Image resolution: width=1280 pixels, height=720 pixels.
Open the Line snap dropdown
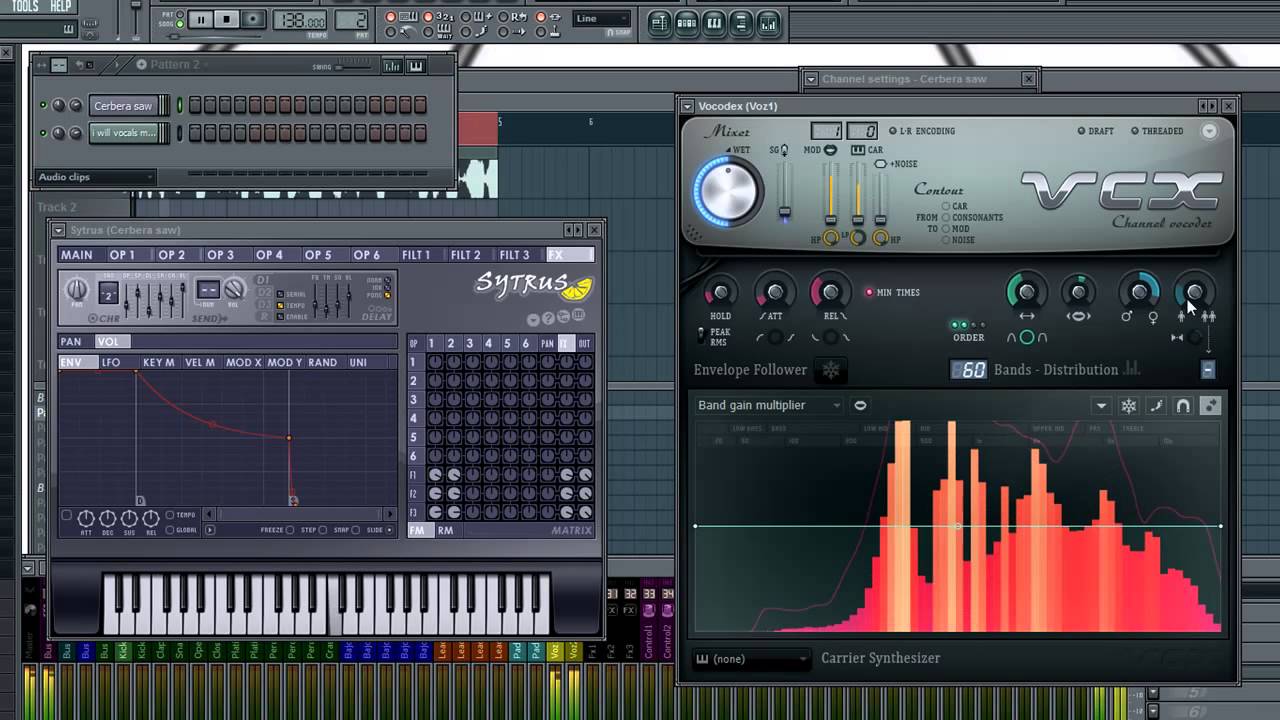point(602,19)
